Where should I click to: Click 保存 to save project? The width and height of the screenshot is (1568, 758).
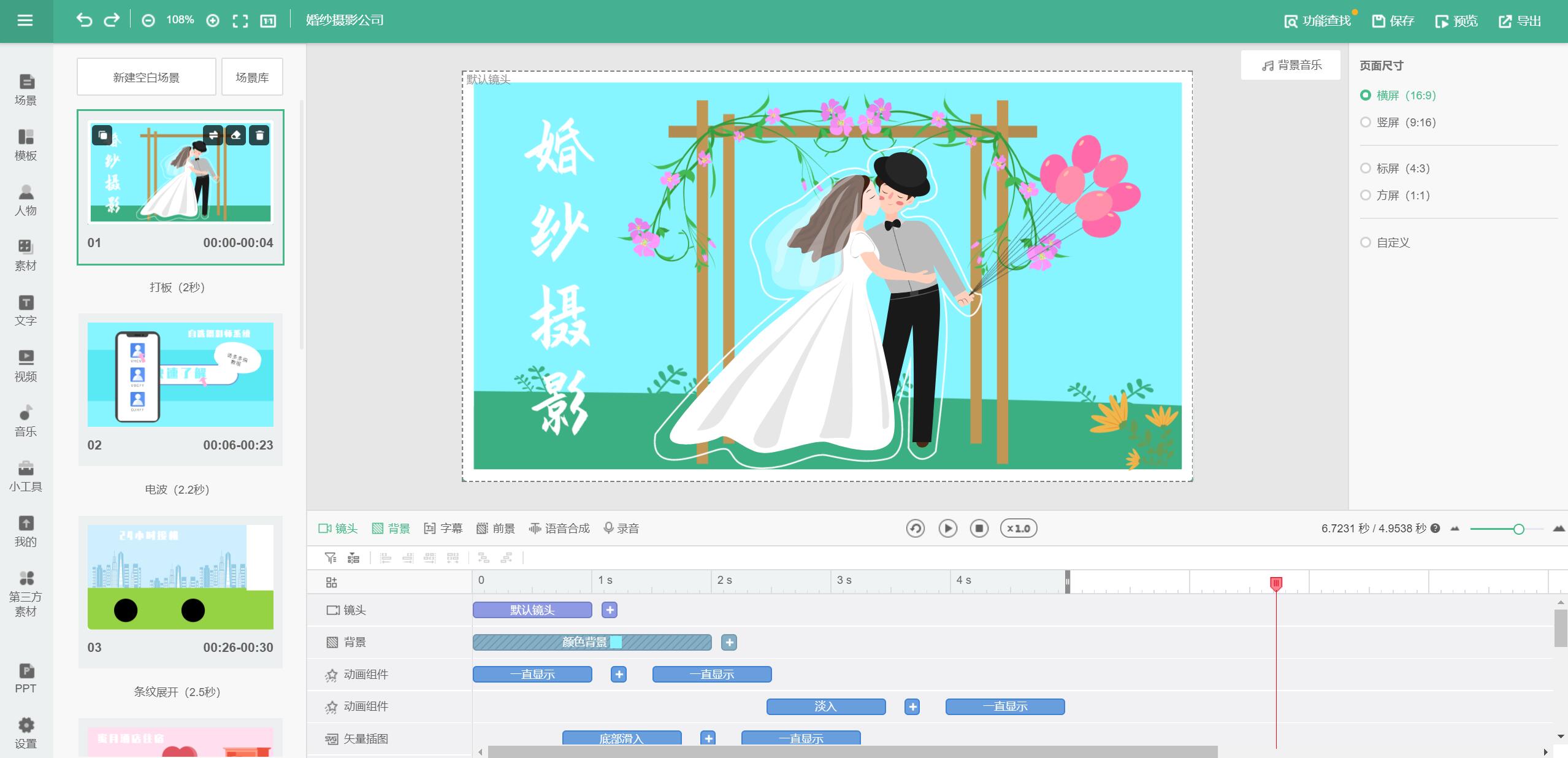pos(1393,21)
